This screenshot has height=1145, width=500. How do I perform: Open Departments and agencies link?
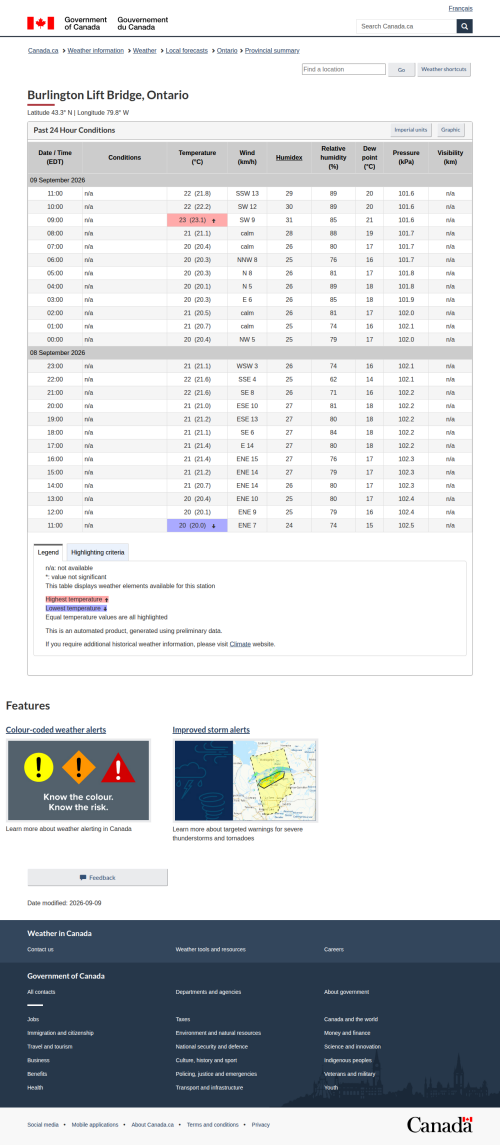208,992
